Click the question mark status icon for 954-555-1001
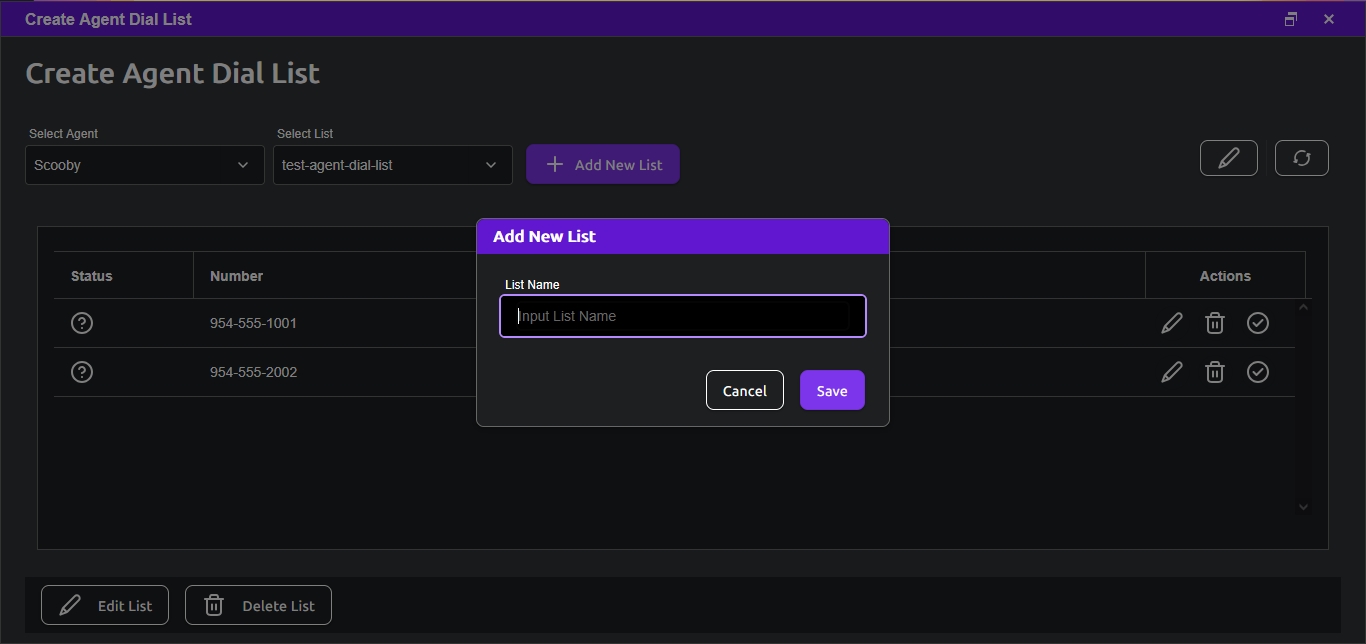Screen dimensions: 1366x644 click(x=82, y=323)
